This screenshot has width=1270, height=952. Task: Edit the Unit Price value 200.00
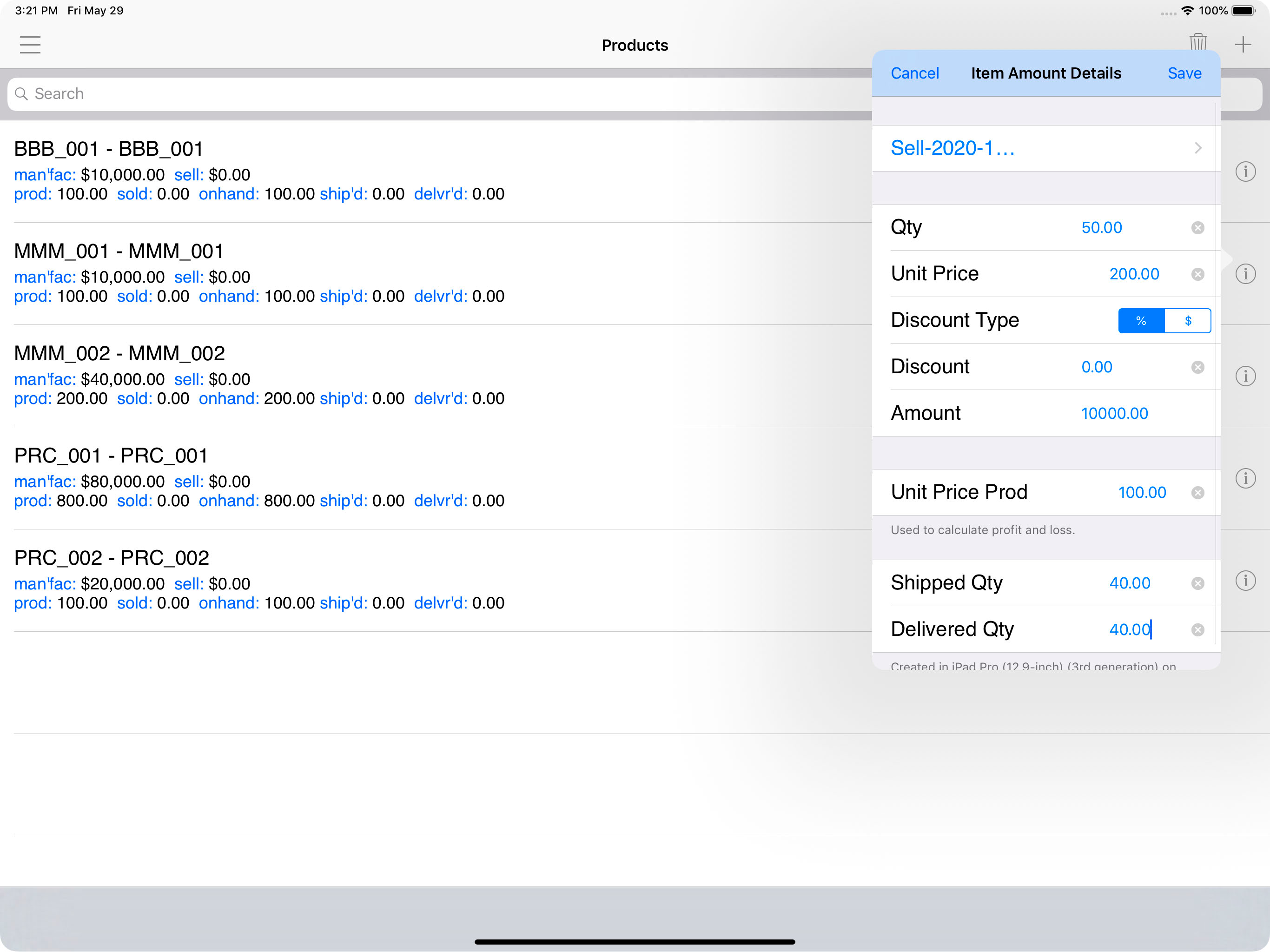(x=1134, y=274)
